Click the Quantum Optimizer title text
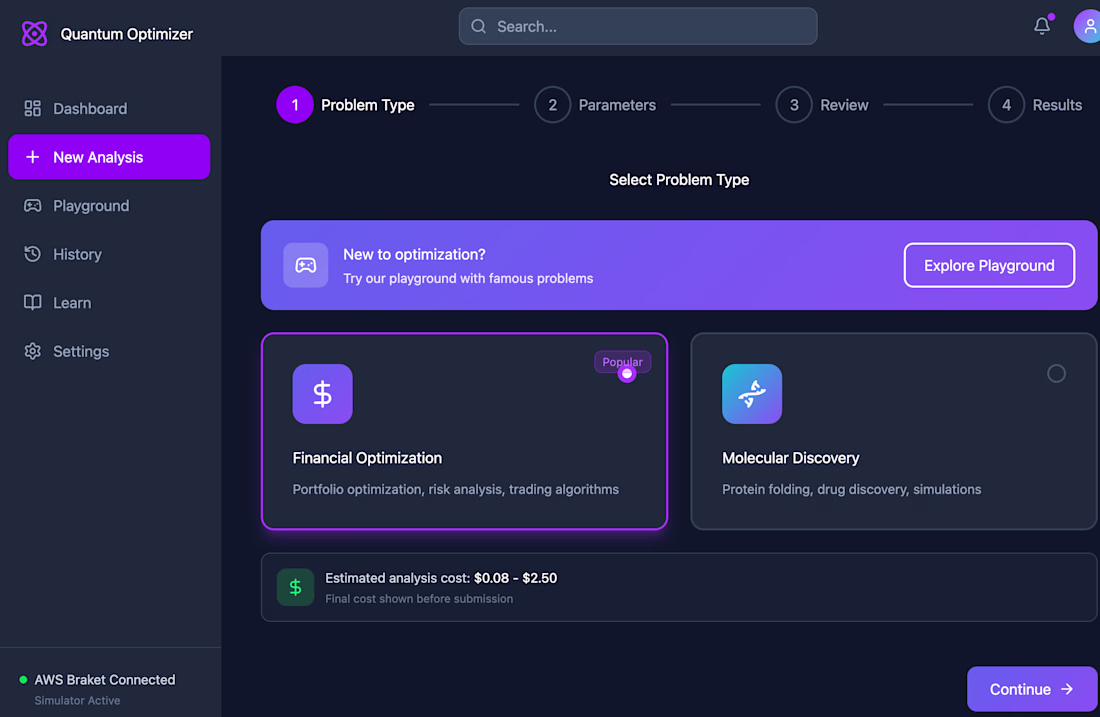 [126, 34]
